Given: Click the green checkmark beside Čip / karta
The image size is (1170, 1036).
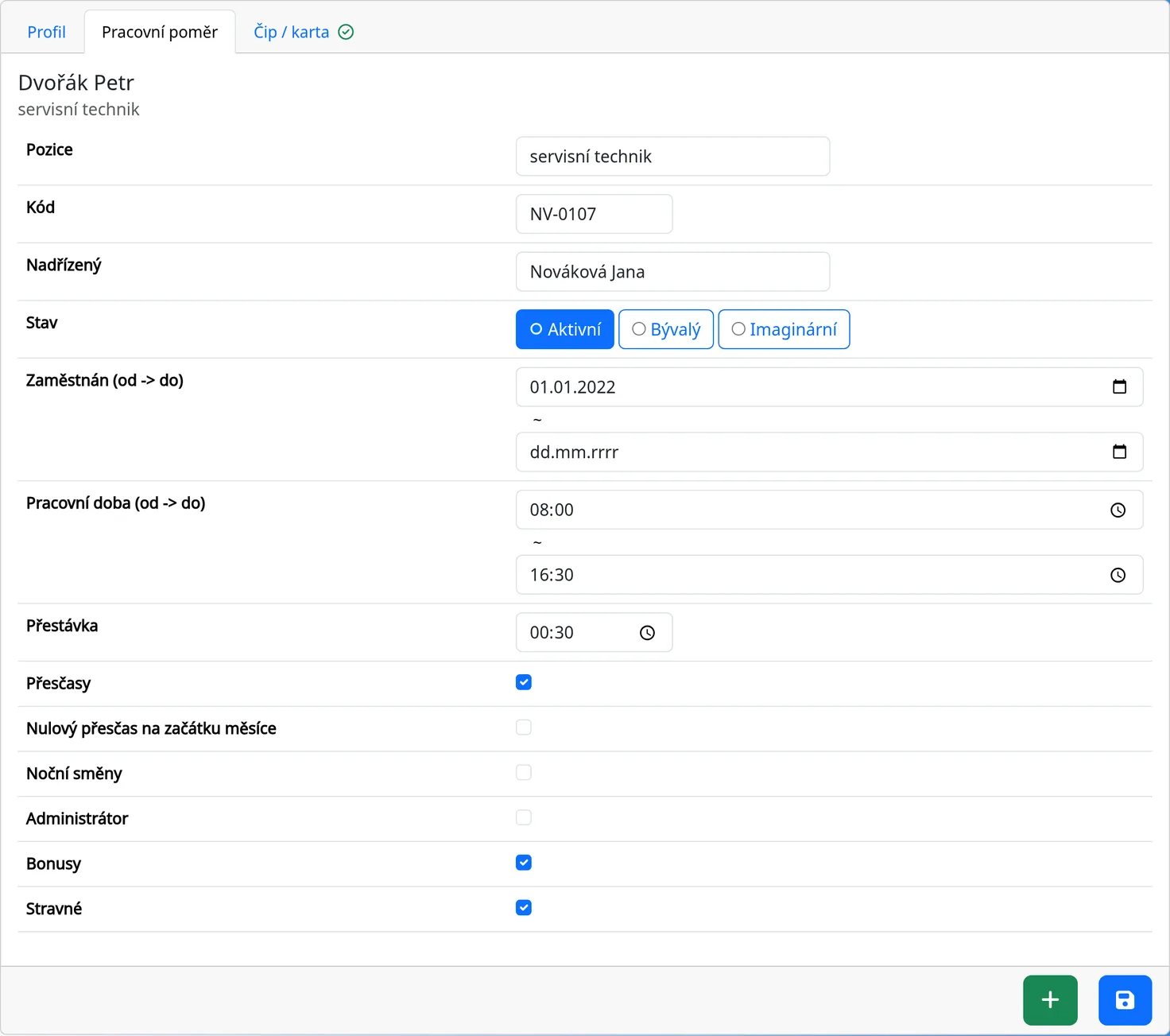Looking at the screenshot, I should (346, 32).
